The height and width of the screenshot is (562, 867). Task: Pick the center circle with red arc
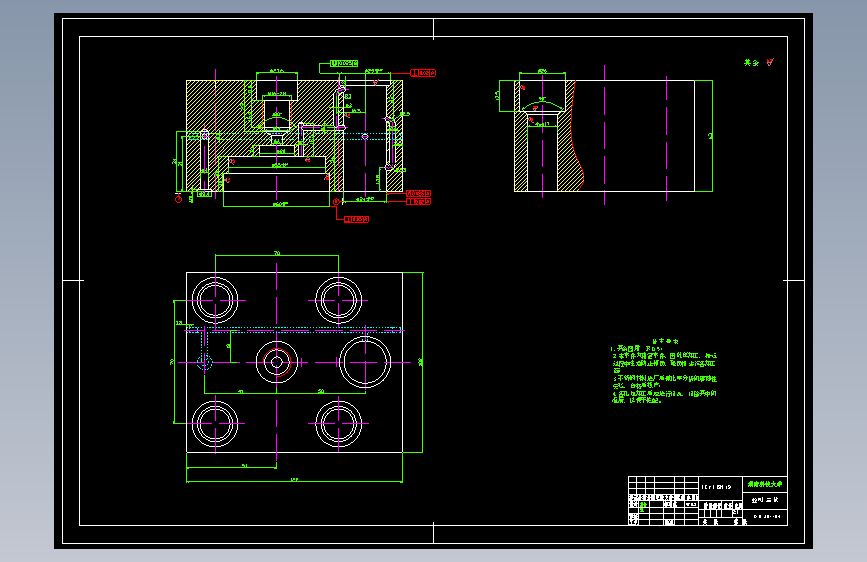[277, 362]
